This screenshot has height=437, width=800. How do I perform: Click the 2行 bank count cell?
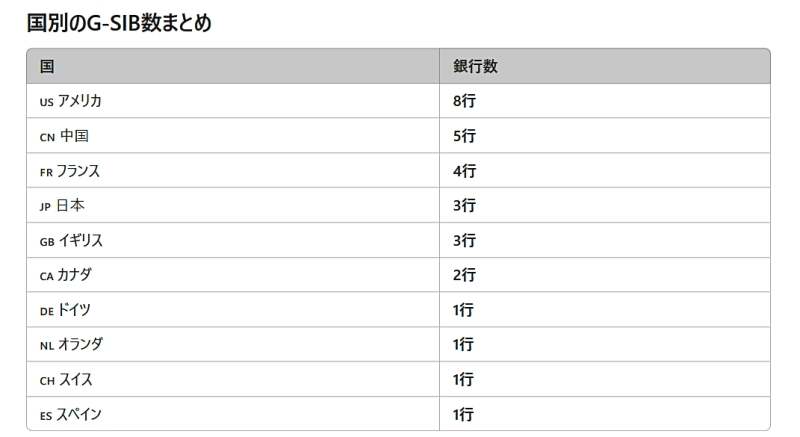464,275
